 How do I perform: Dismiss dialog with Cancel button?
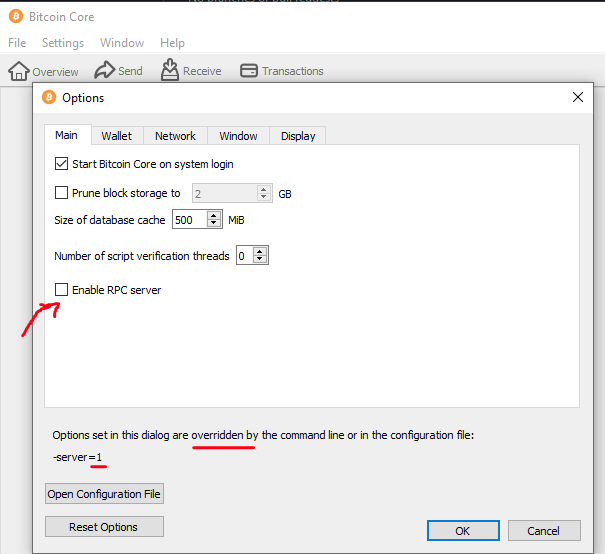tap(544, 531)
